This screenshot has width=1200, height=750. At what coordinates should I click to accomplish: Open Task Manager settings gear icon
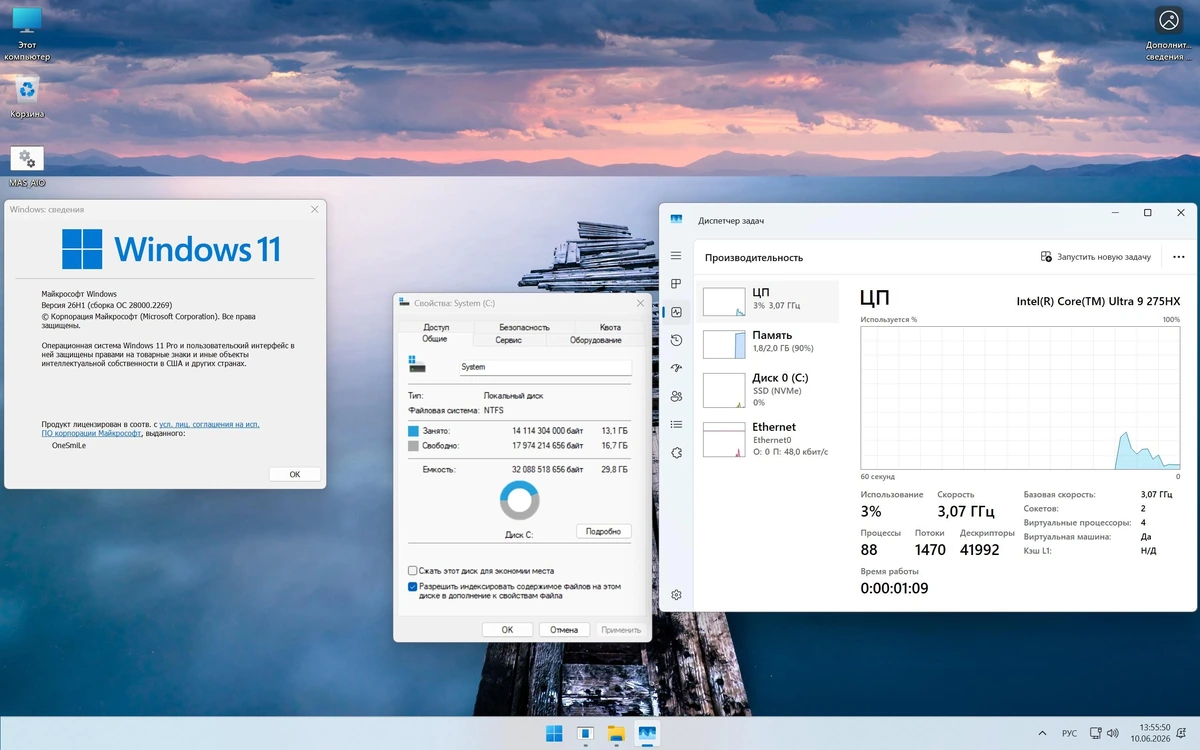point(676,594)
